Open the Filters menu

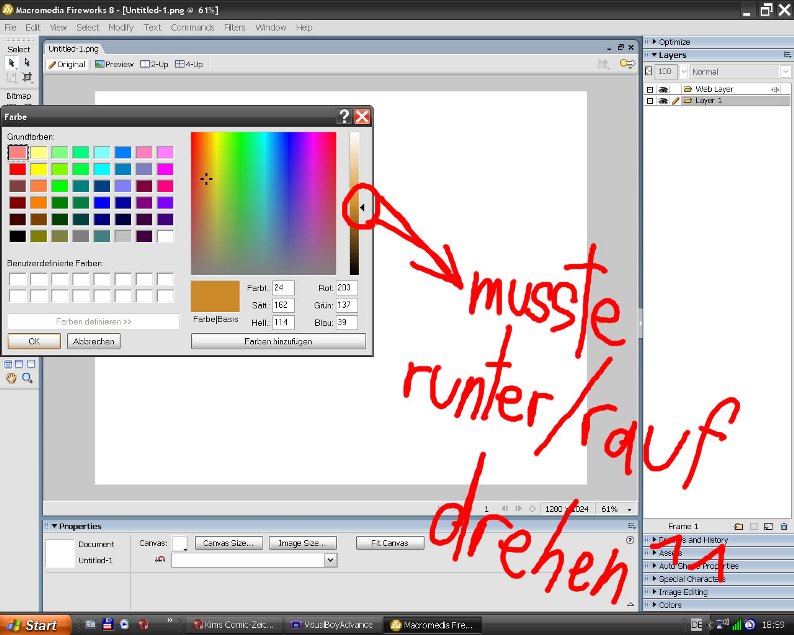(234, 27)
